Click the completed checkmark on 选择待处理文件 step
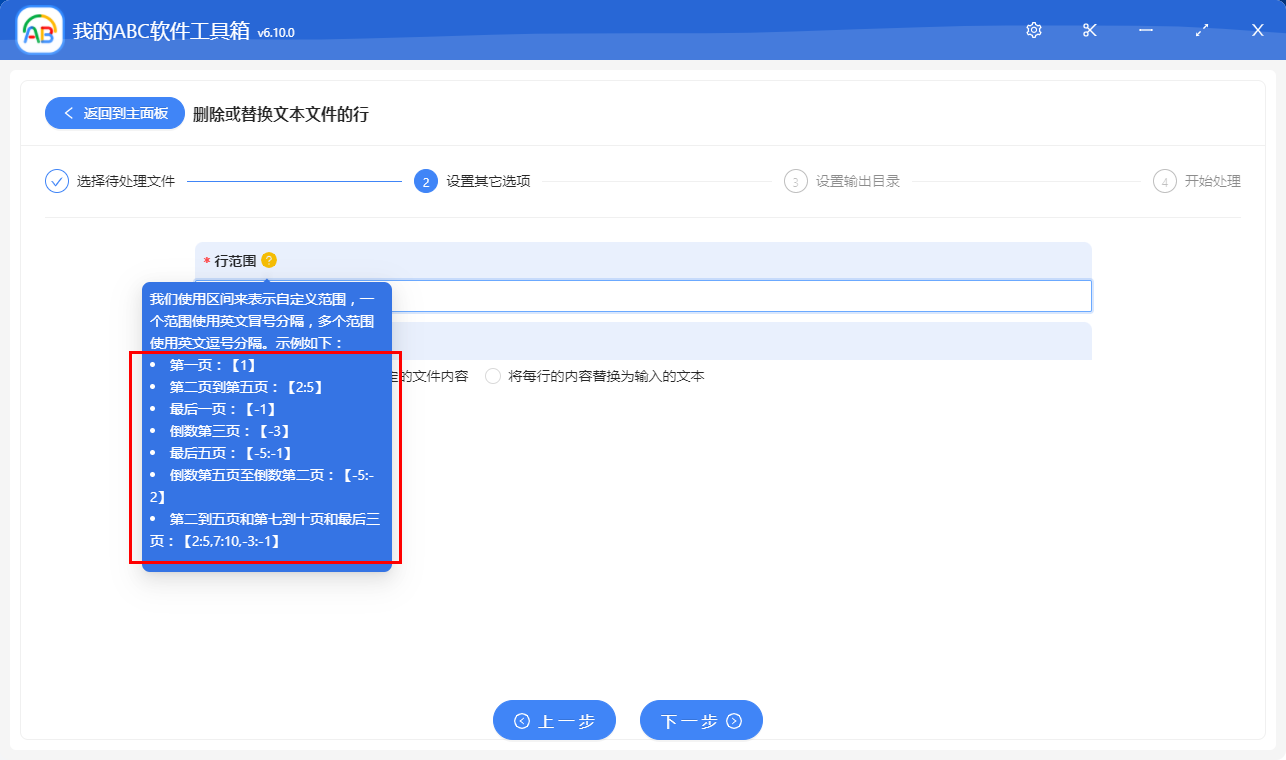This screenshot has width=1286, height=760. point(56,181)
